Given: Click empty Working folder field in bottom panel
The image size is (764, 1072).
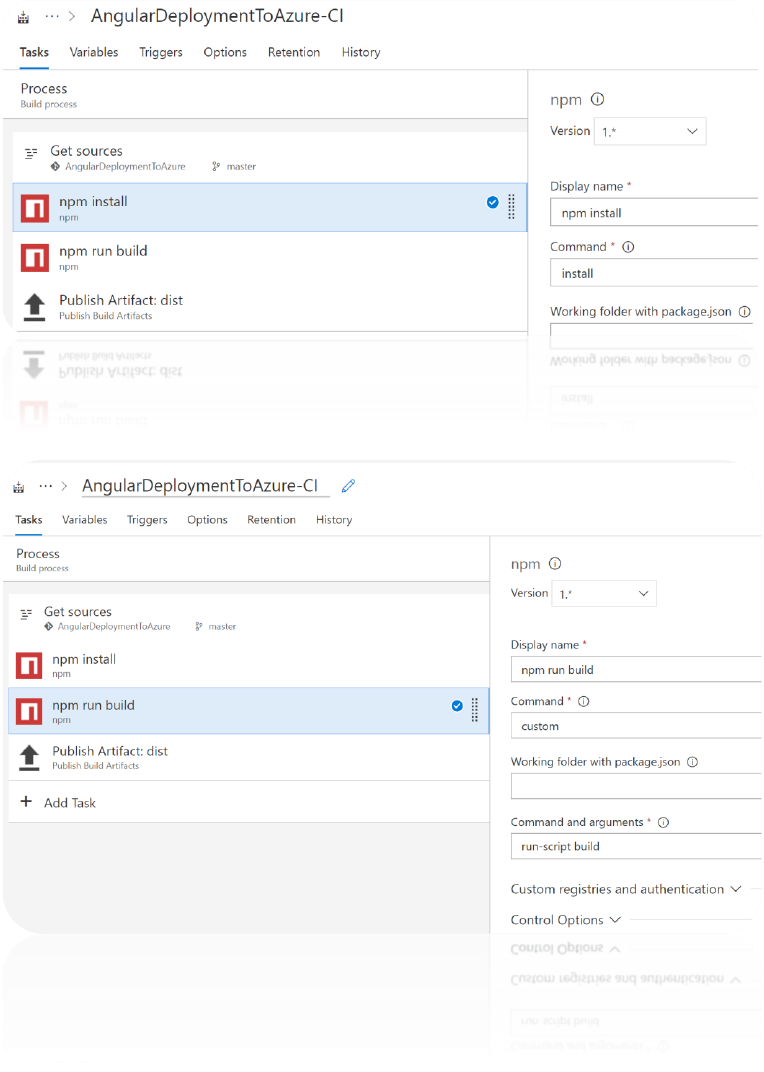Looking at the screenshot, I should (x=636, y=786).
